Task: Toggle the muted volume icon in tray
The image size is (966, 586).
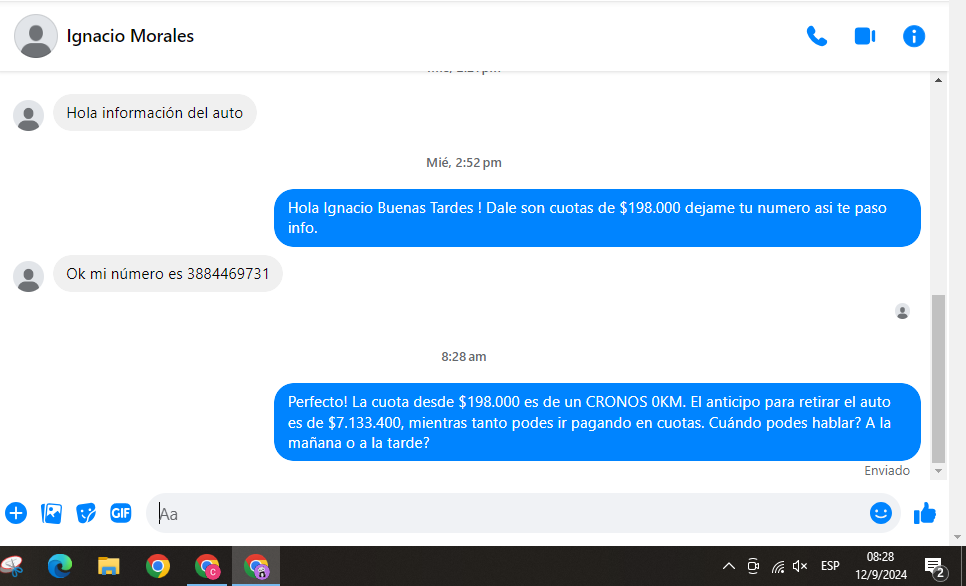Action: pos(800,566)
